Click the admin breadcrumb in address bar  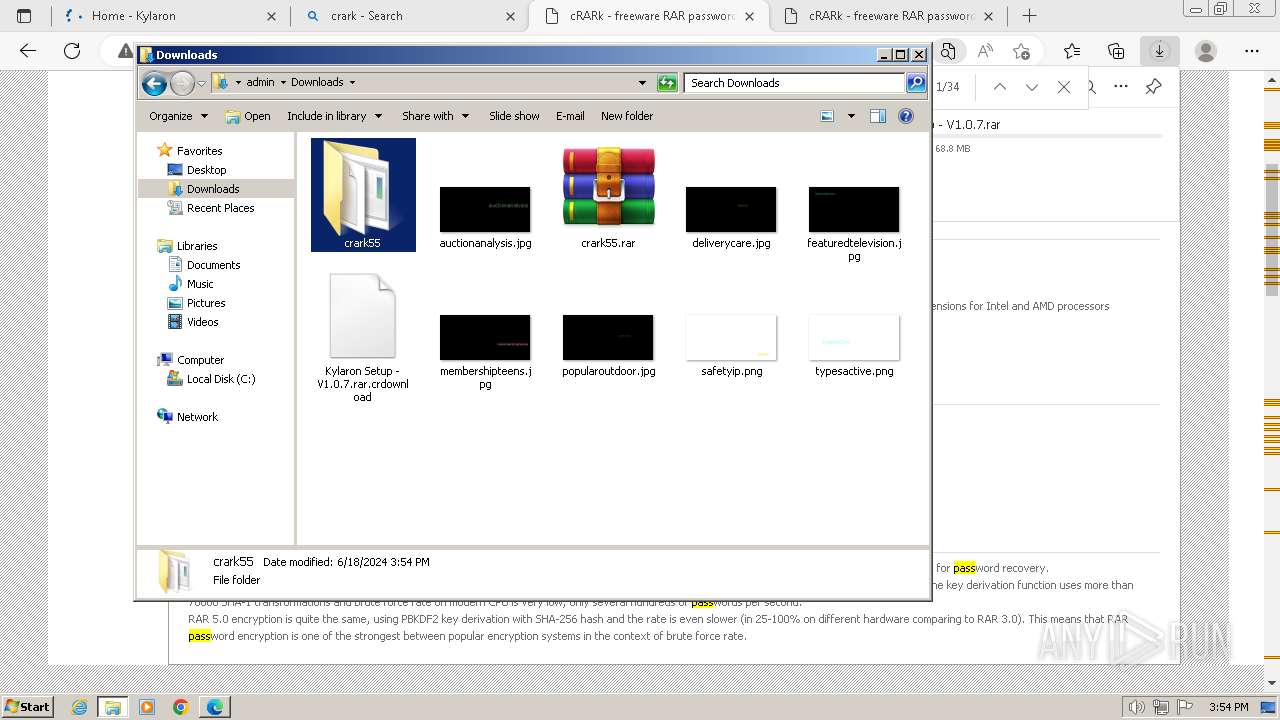coord(260,83)
